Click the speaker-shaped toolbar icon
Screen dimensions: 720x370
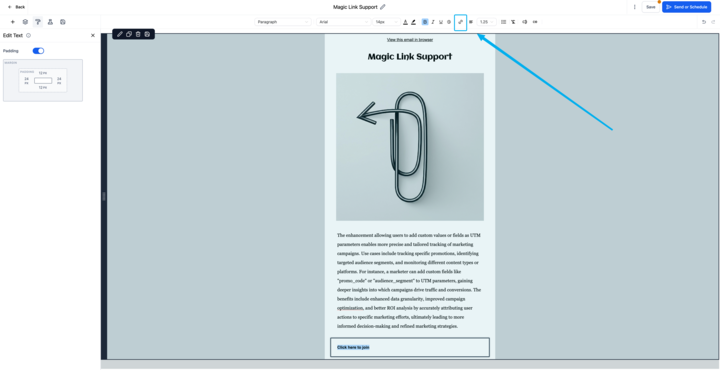(x=524, y=22)
